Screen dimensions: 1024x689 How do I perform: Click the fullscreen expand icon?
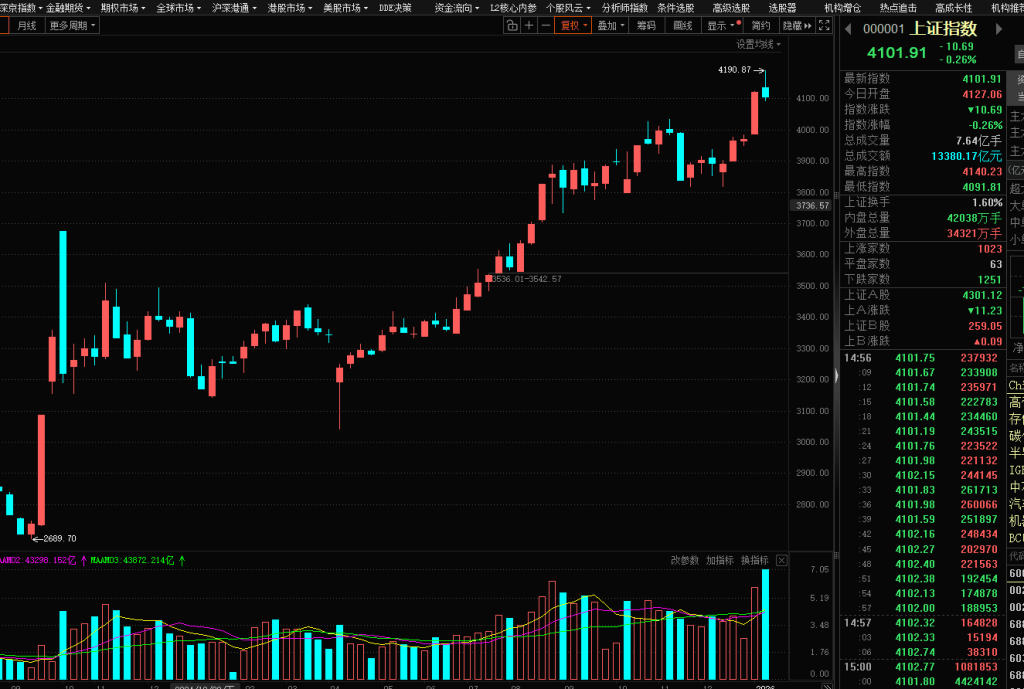click(x=823, y=26)
